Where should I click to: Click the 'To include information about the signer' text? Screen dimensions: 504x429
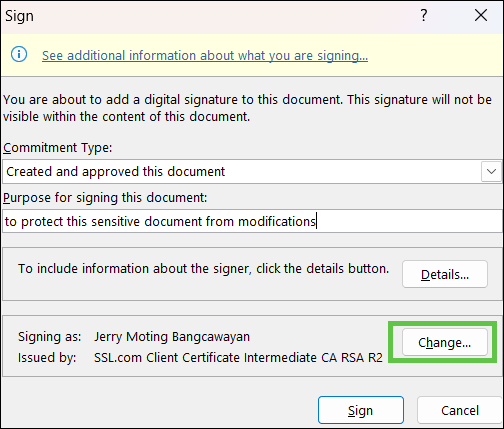tap(203, 268)
